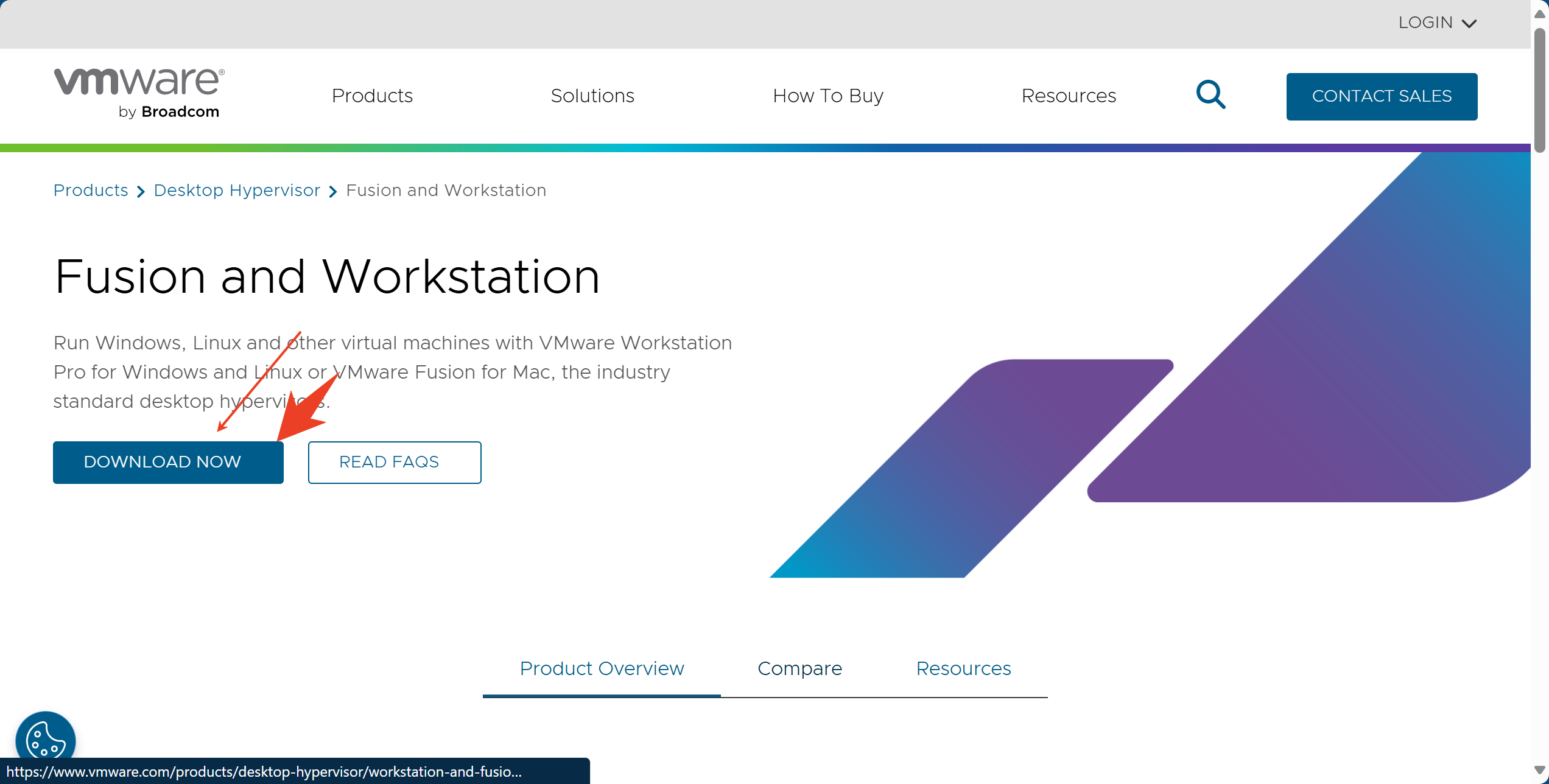Switch to the Compare tab

click(x=800, y=668)
